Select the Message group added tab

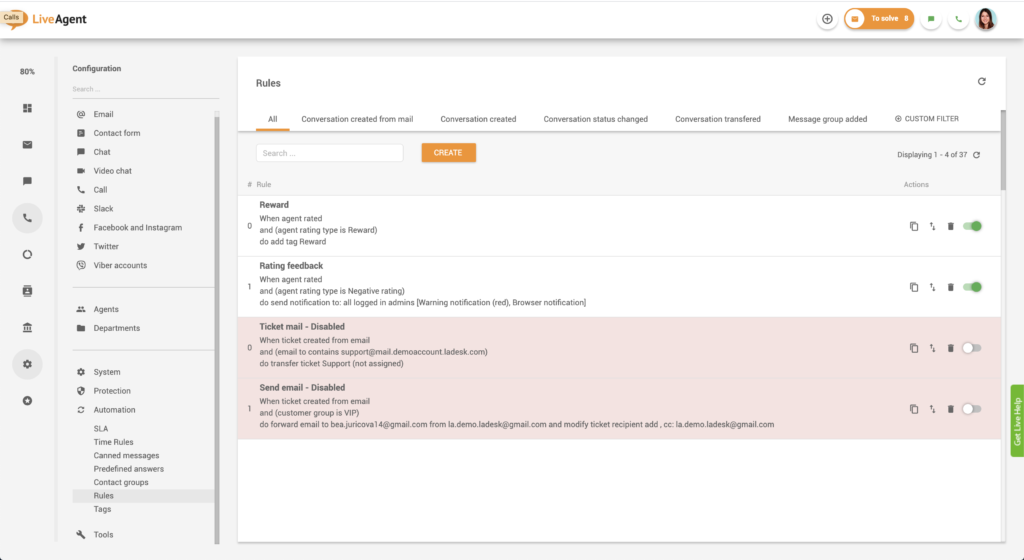(827, 119)
